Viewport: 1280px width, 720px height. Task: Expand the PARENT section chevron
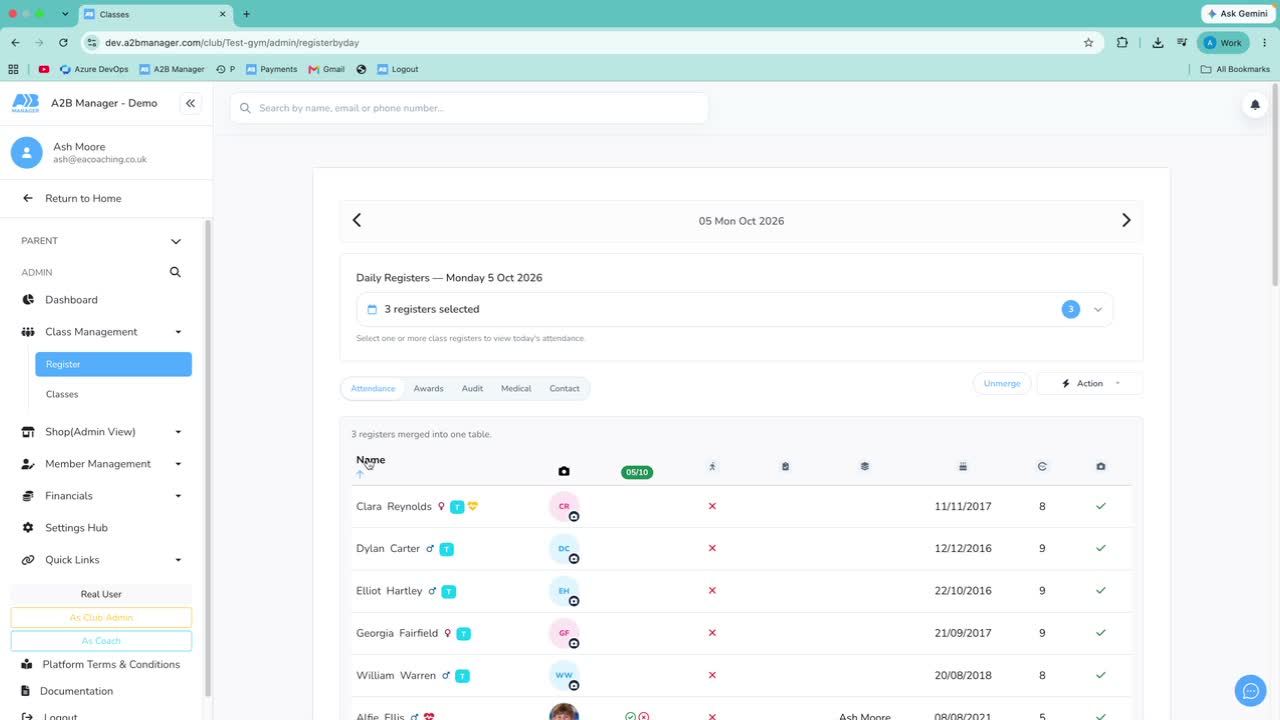(x=176, y=241)
